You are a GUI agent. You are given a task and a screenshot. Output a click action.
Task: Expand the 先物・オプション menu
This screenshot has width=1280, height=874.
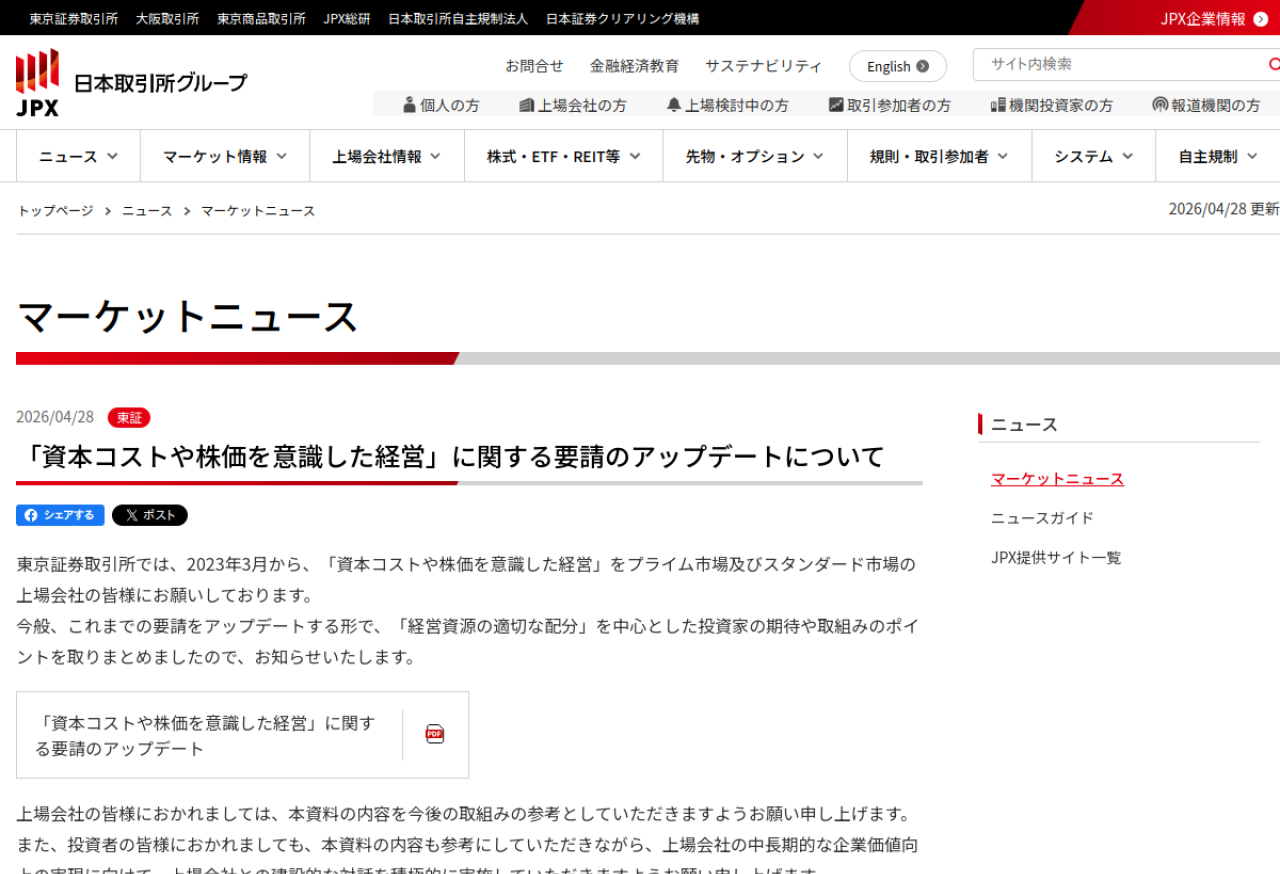click(x=755, y=156)
